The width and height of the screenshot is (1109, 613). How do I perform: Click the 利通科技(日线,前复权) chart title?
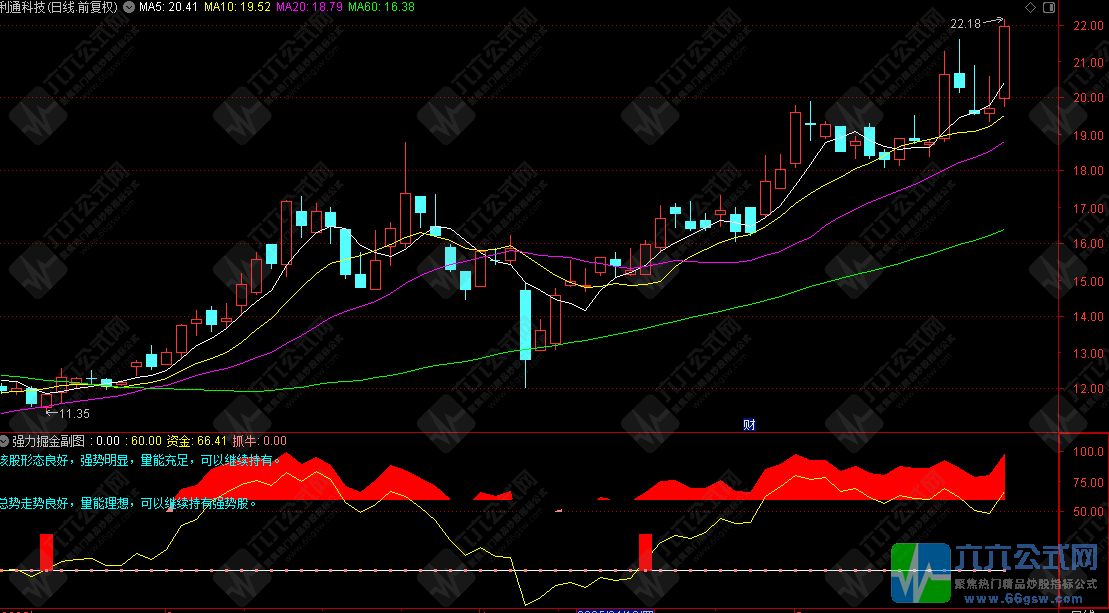[x=62, y=7]
